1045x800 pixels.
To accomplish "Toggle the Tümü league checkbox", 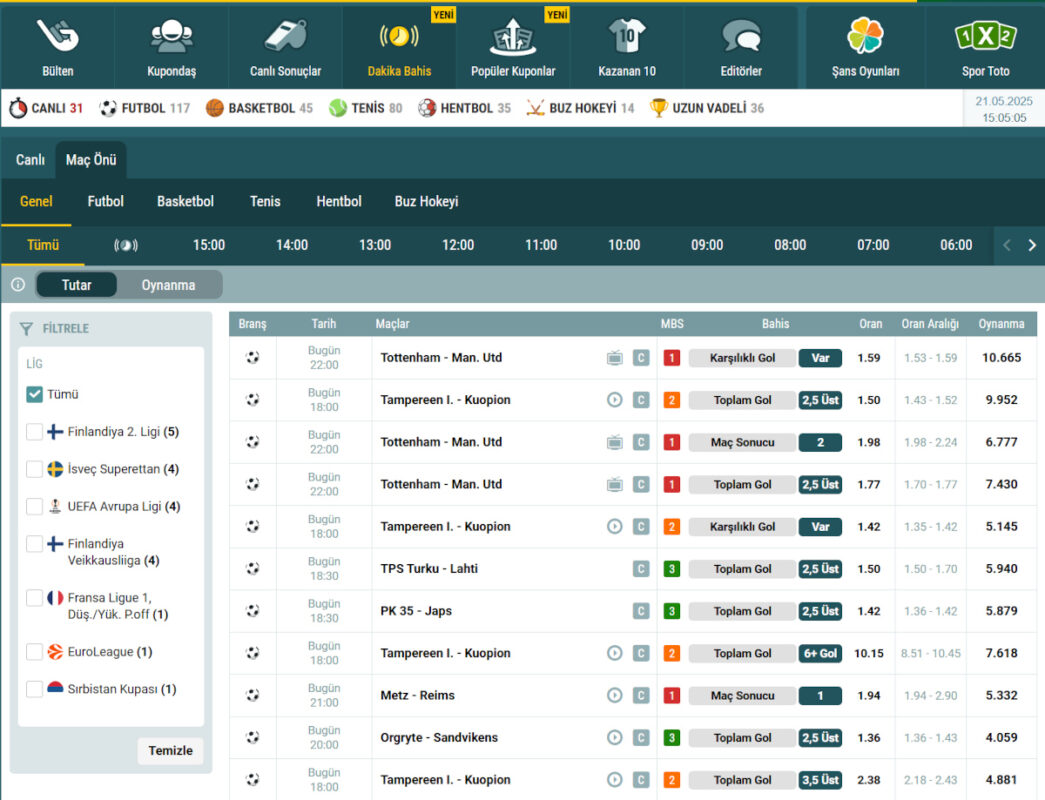I will tap(34, 394).
